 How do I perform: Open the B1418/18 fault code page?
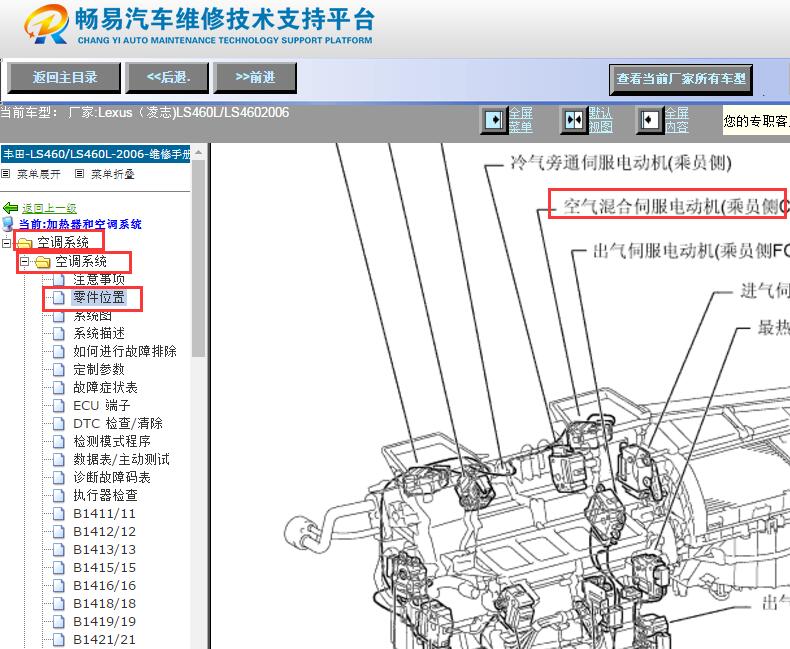(x=104, y=604)
